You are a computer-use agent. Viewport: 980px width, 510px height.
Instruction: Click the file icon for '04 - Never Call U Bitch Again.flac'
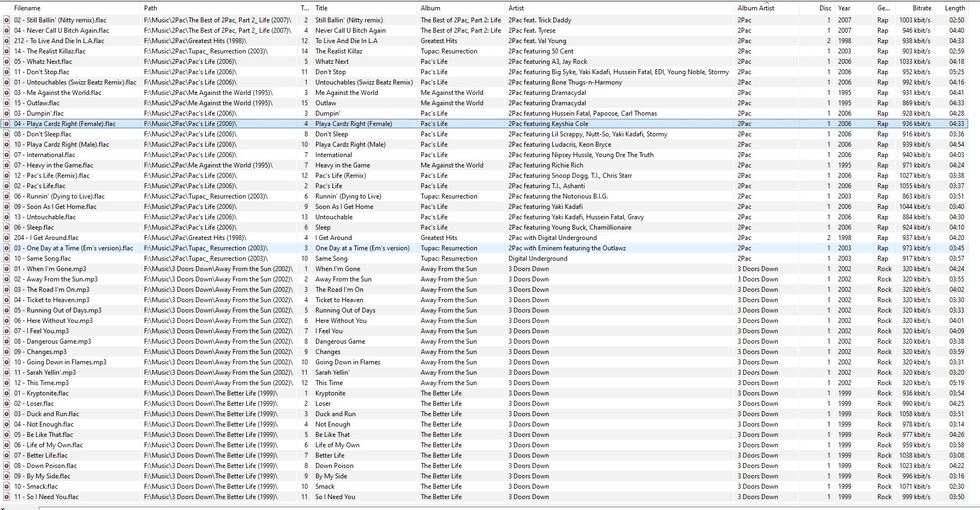point(7,31)
